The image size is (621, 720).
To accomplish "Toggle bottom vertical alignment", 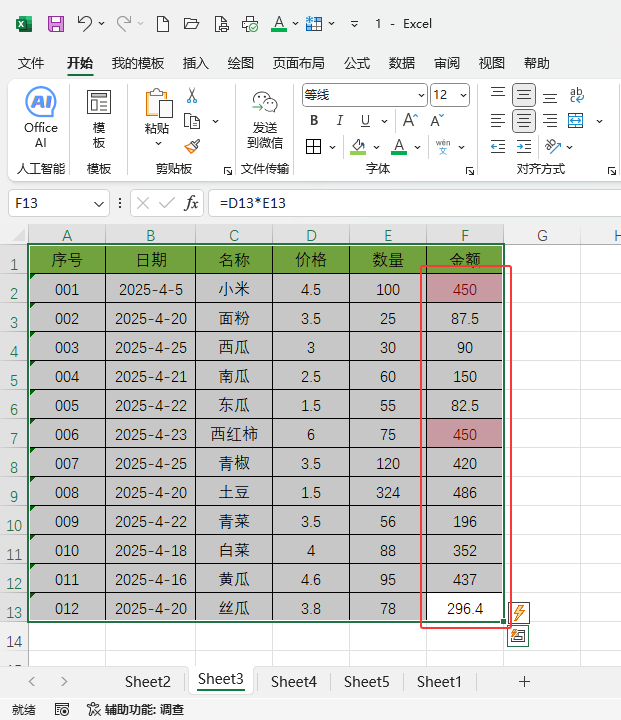I will pyautogui.click(x=550, y=96).
